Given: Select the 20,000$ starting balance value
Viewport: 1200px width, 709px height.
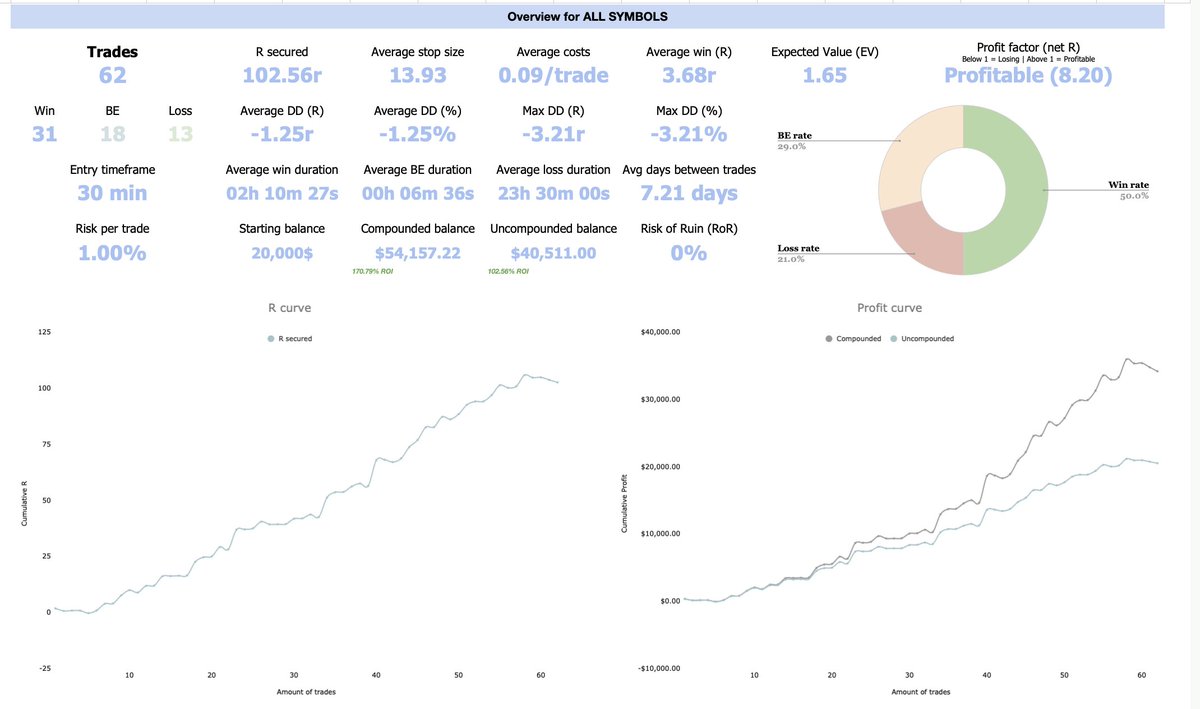Looking at the screenshot, I should click(x=282, y=253).
